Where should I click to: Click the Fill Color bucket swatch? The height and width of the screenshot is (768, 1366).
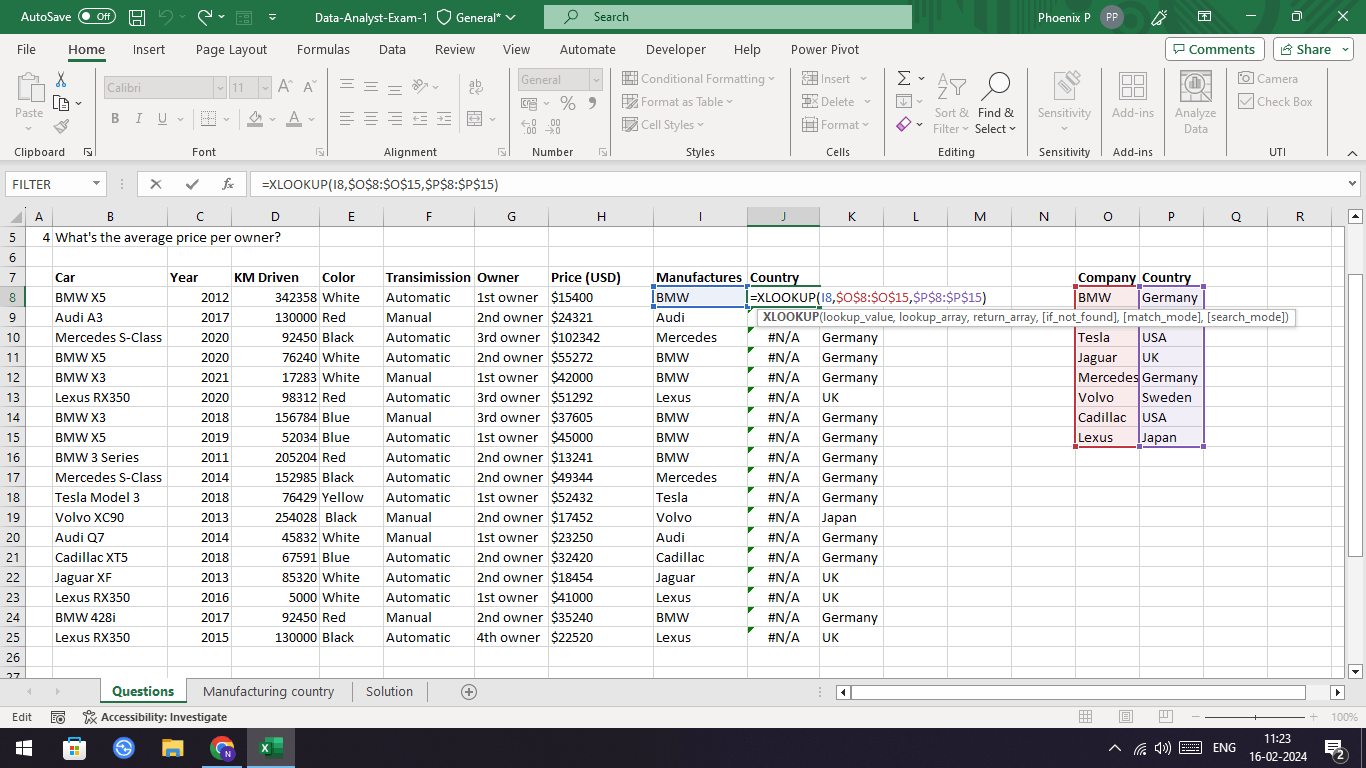[x=255, y=119]
